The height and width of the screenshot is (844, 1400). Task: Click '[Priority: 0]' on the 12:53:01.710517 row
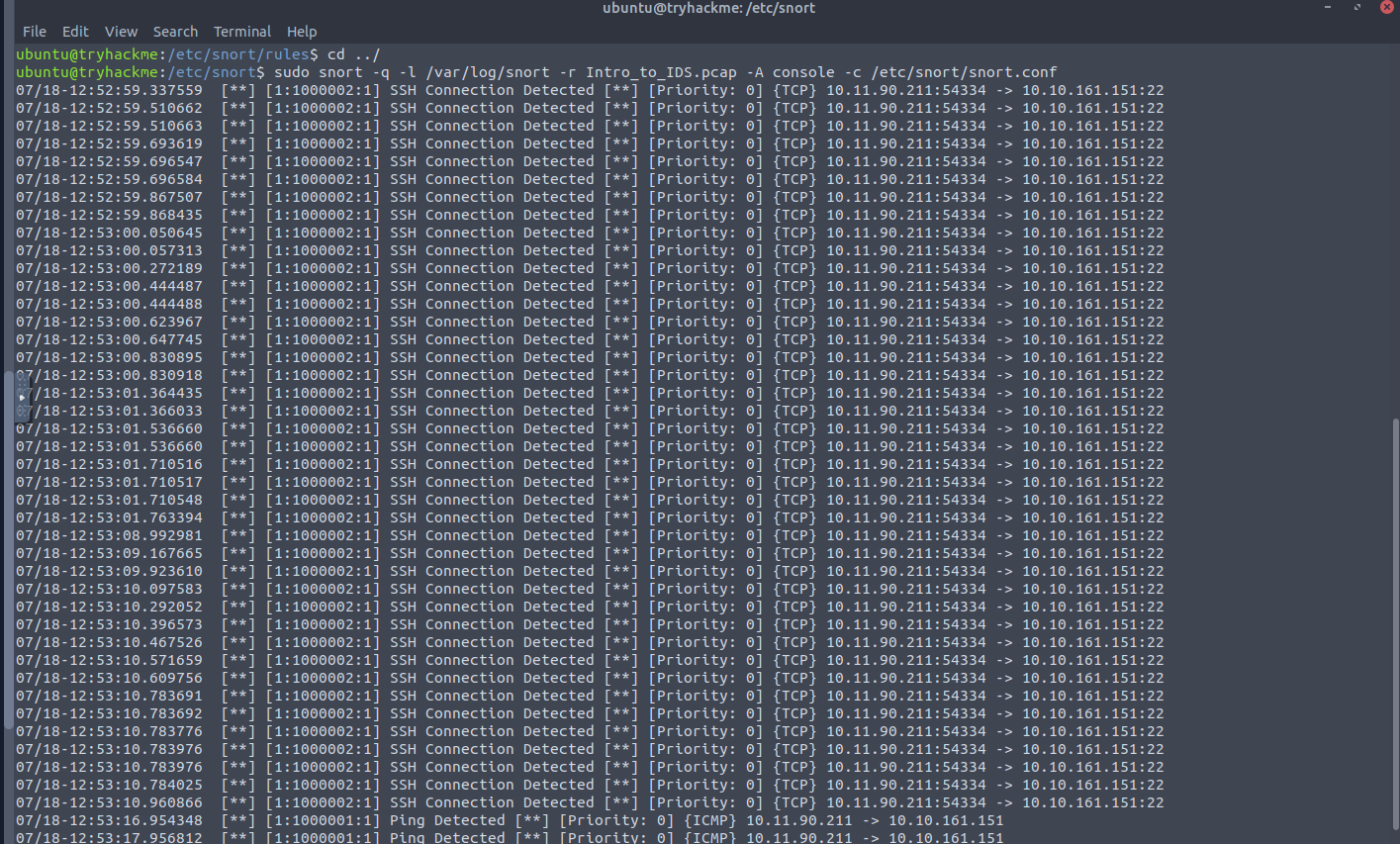coord(705,482)
